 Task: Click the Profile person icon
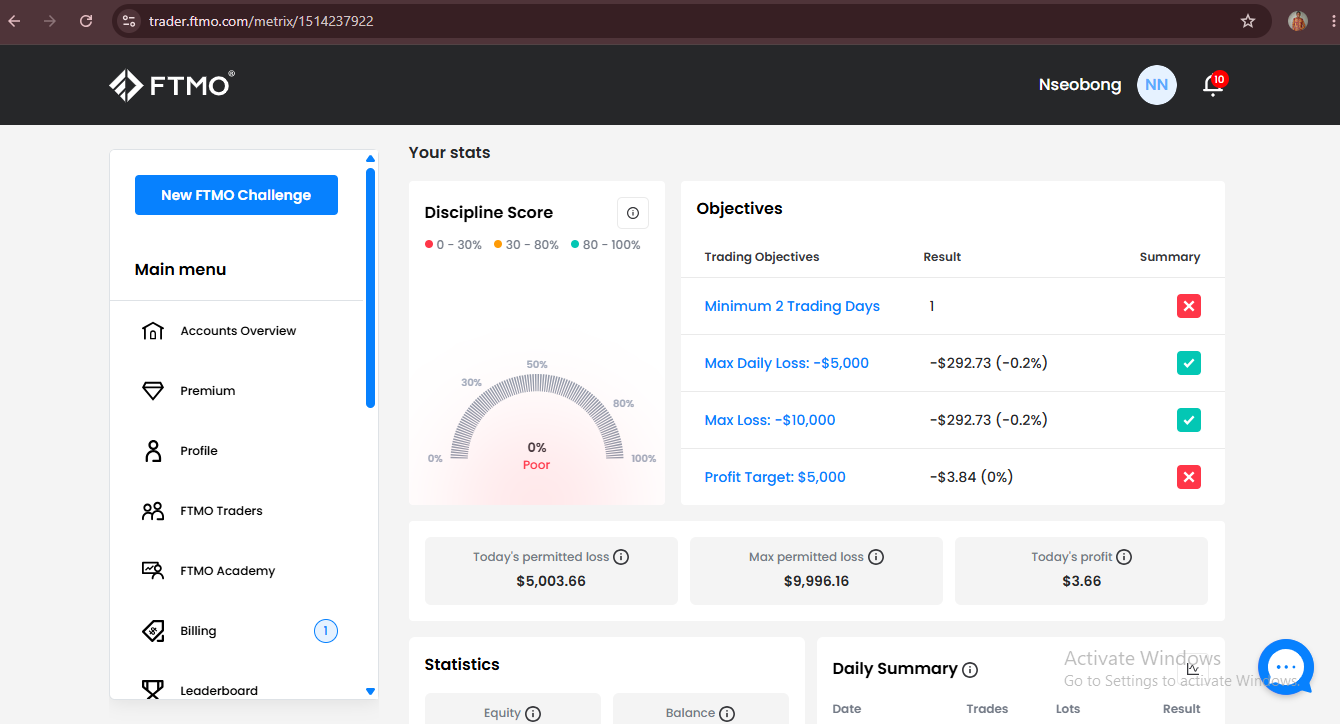click(153, 451)
